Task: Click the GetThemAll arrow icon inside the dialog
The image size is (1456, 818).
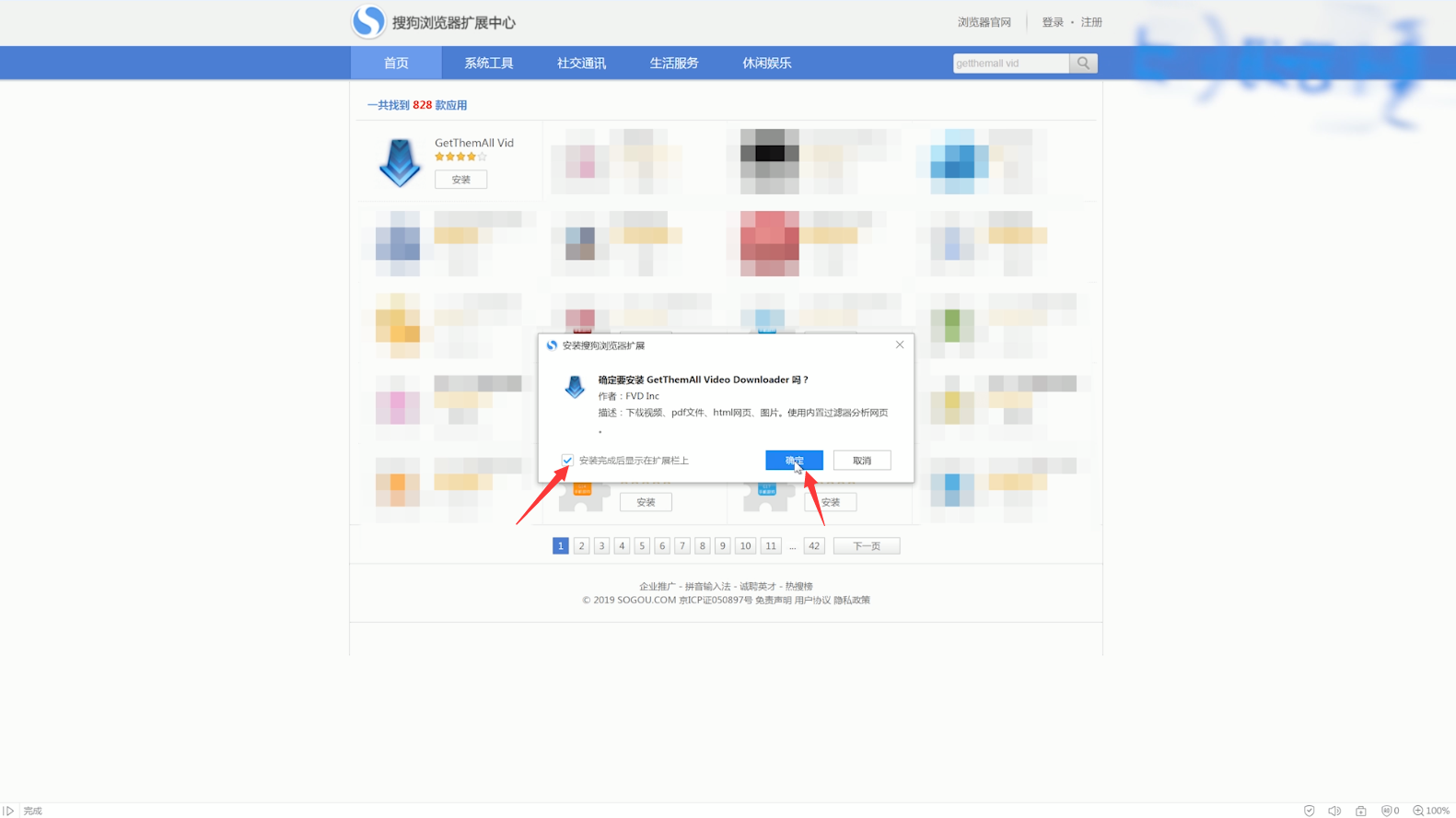Action: [575, 386]
